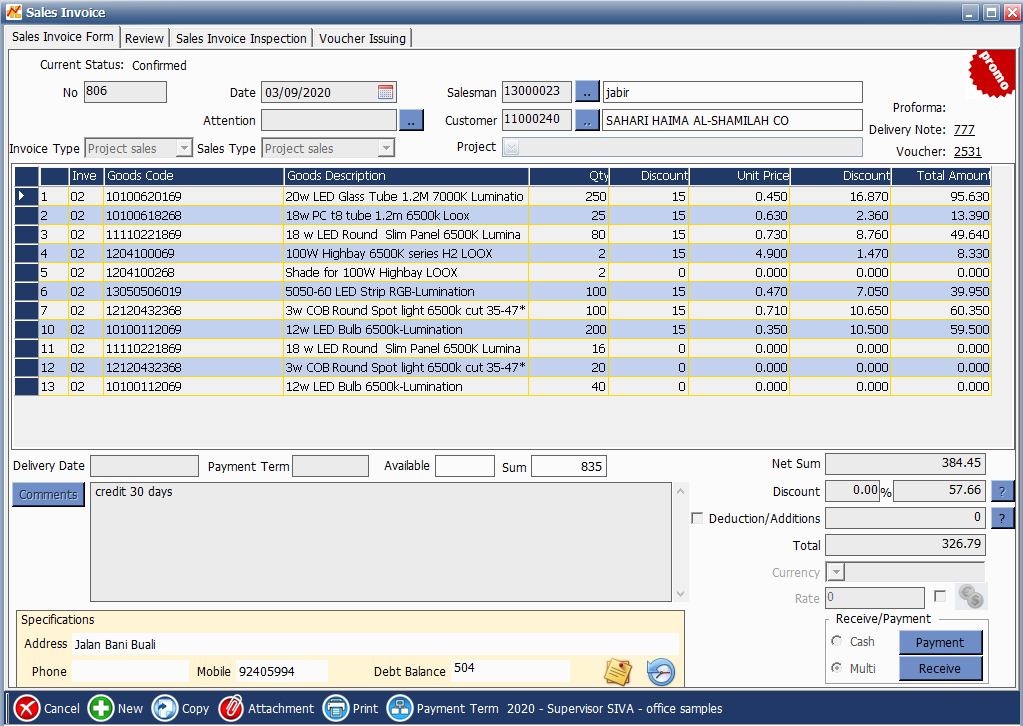Click the Mobile number field
The height and width of the screenshot is (726, 1023).
coord(282,671)
